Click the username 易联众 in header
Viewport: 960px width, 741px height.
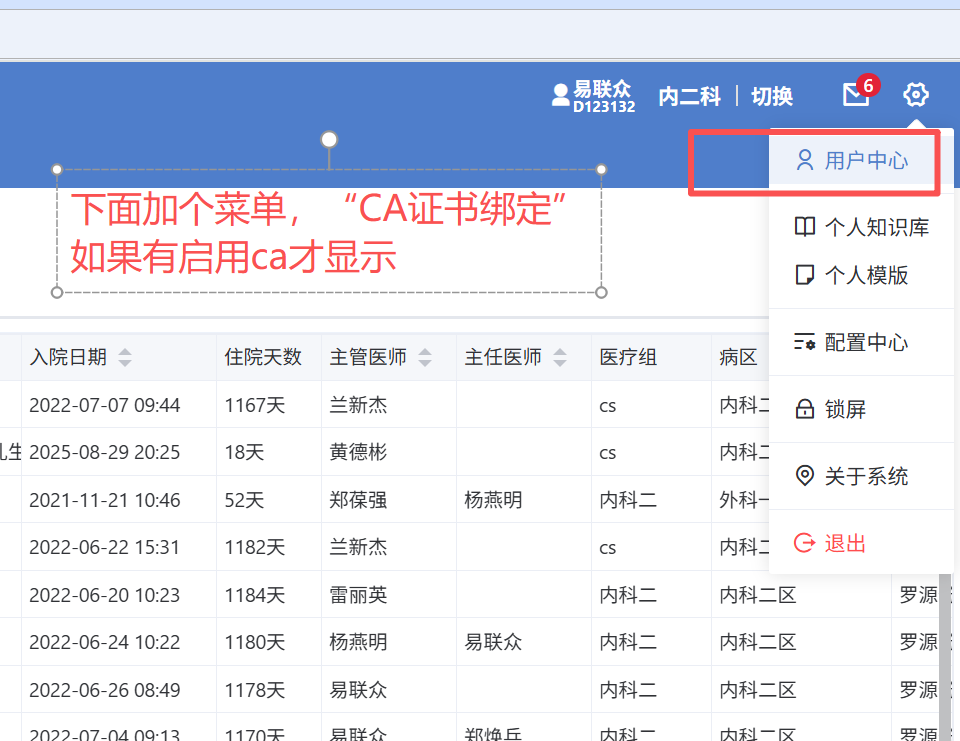click(x=602, y=89)
